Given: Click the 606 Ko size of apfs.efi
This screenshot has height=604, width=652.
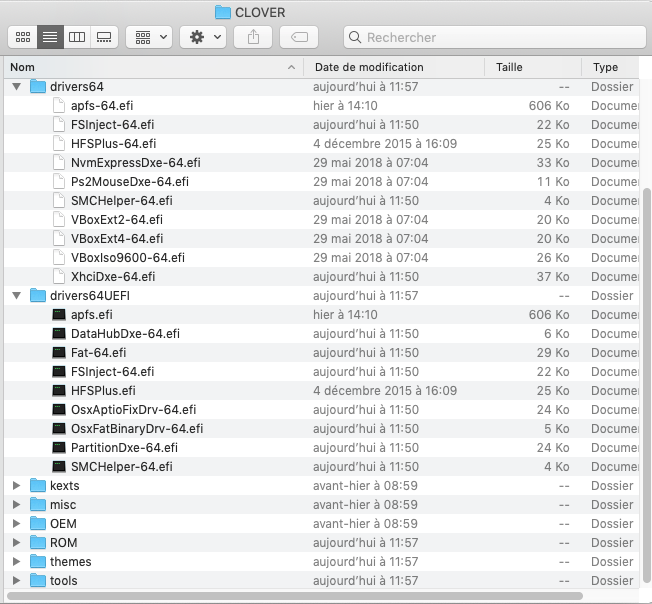Looking at the screenshot, I should 549,315.
